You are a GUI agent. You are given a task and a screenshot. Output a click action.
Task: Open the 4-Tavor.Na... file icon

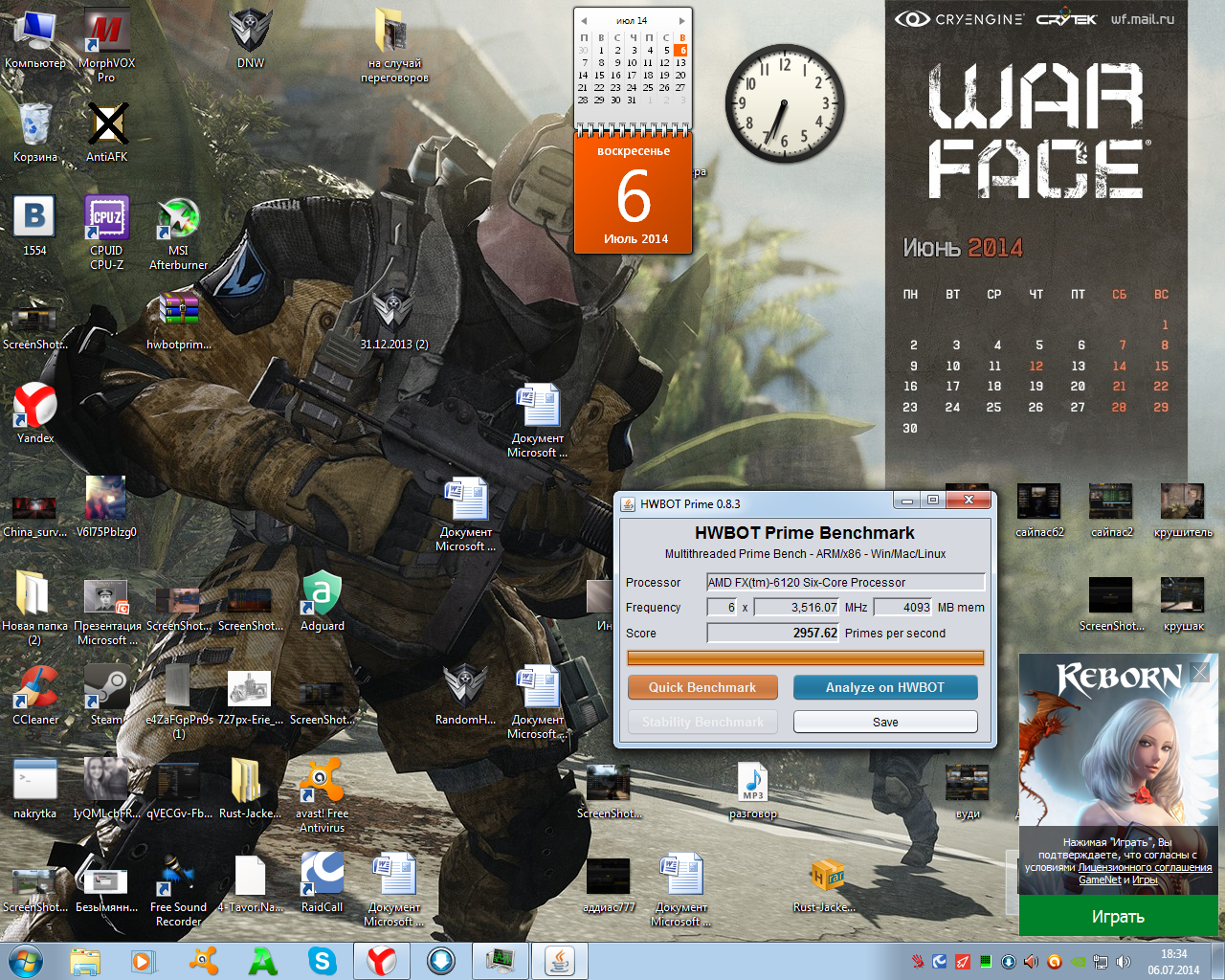(250, 882)
